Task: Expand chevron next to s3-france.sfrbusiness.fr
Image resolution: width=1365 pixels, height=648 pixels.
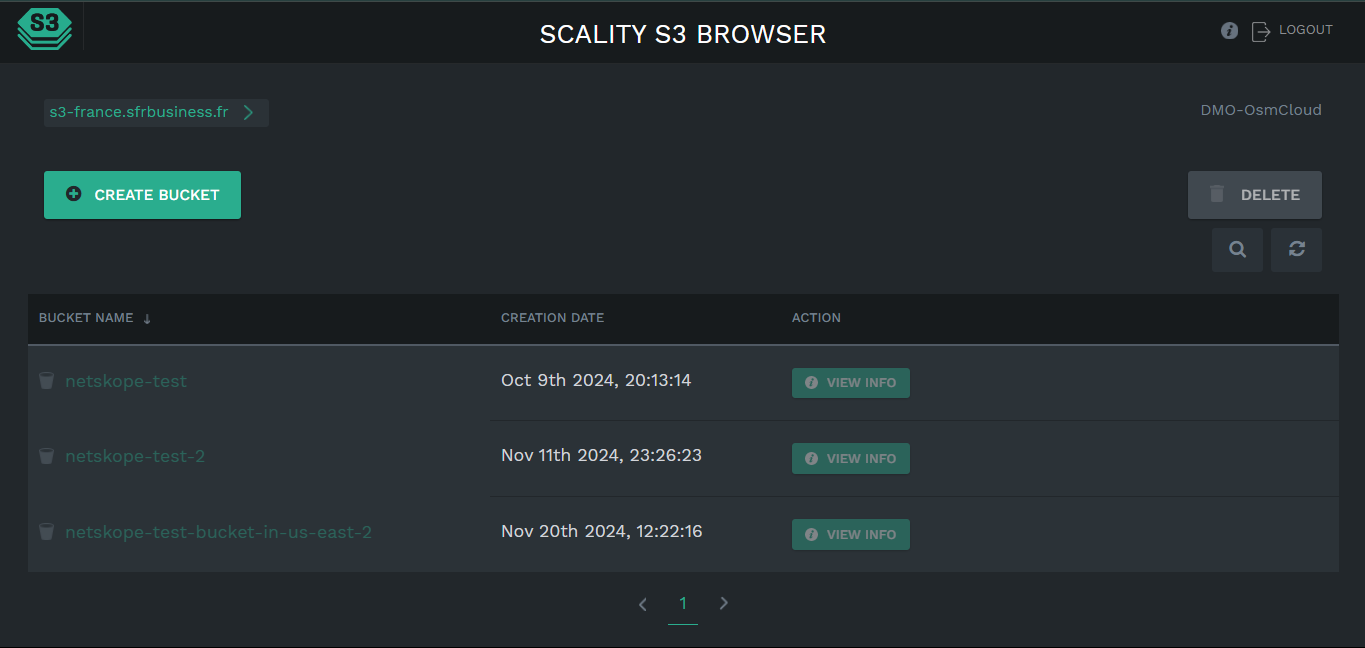Action: [x=248, y=113]
